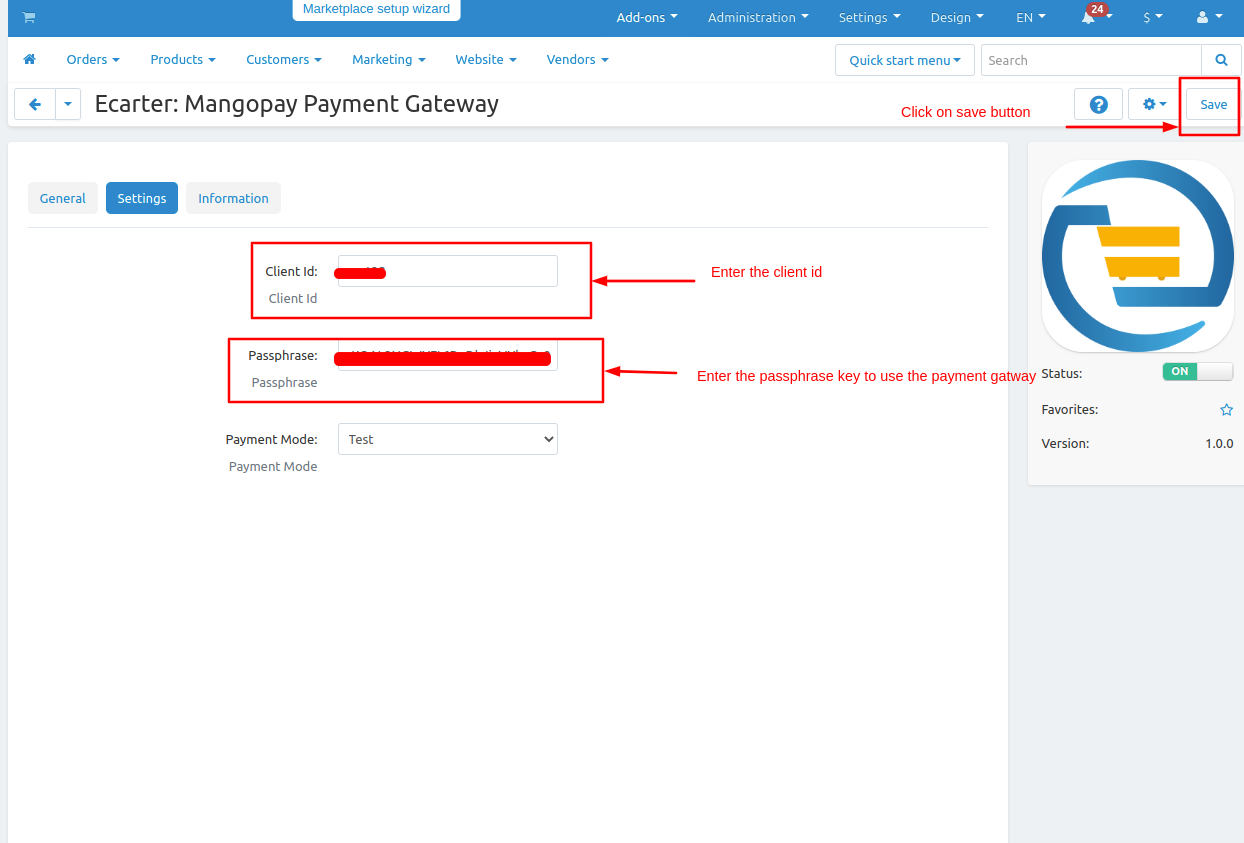Select the Settings tab
This screenshot has width=1244, height=843.
142,198
